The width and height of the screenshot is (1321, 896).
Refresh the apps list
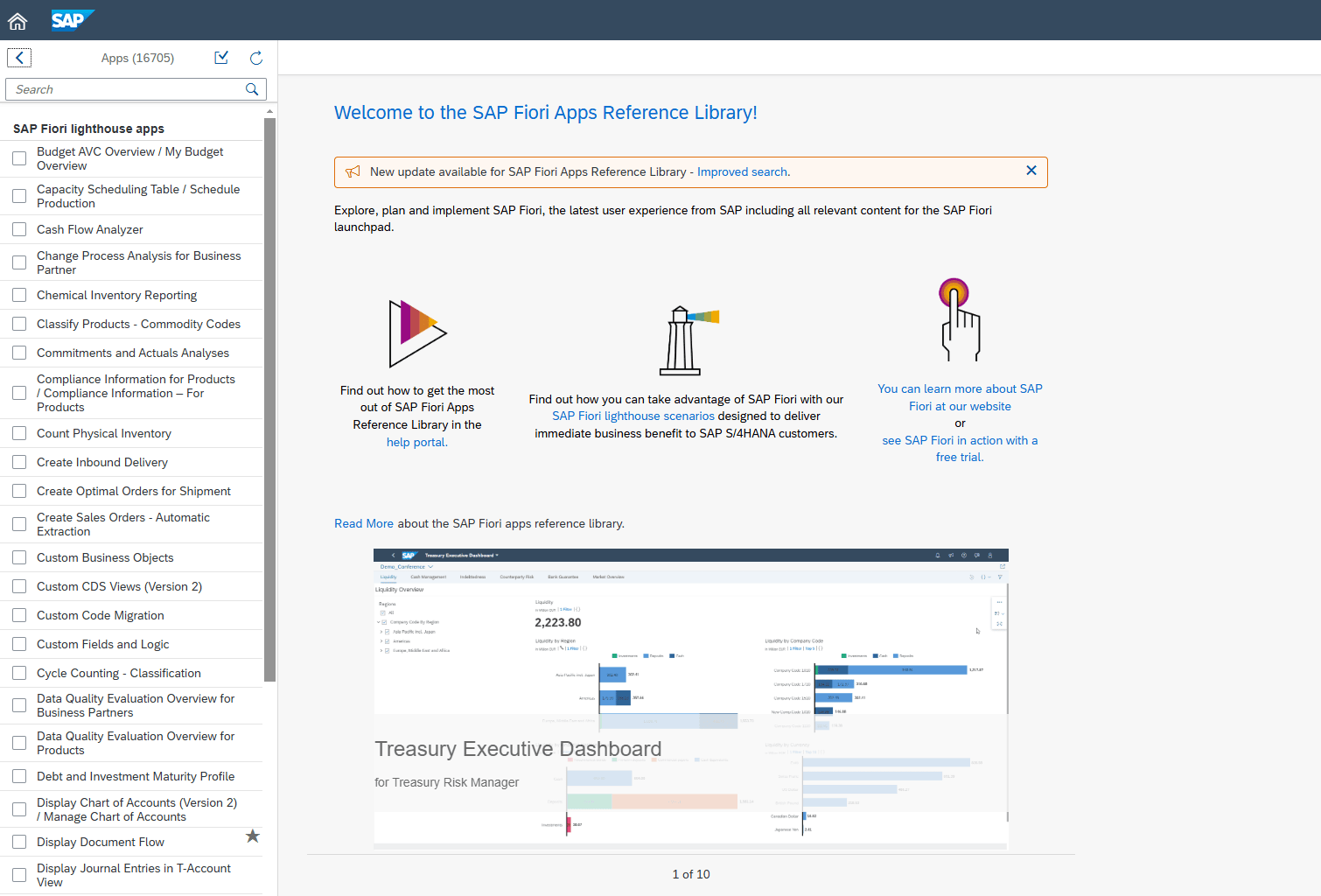[256, 58]
